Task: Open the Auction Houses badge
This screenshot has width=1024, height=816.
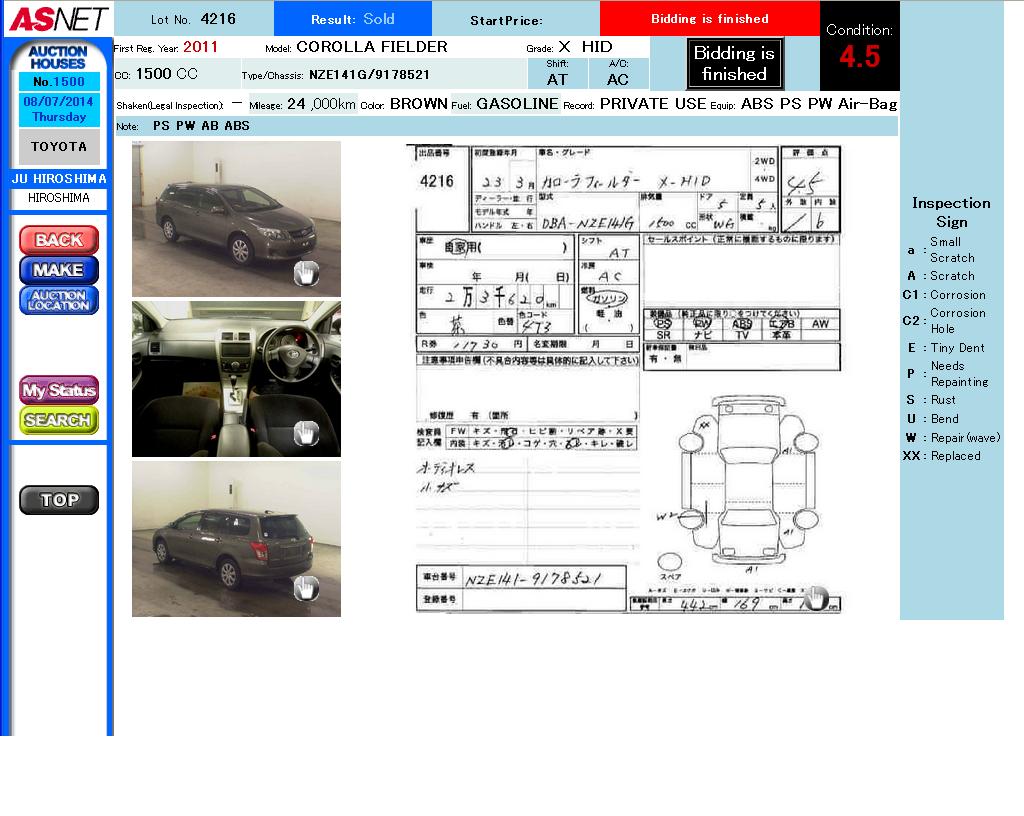Action: tap(58, 57)
